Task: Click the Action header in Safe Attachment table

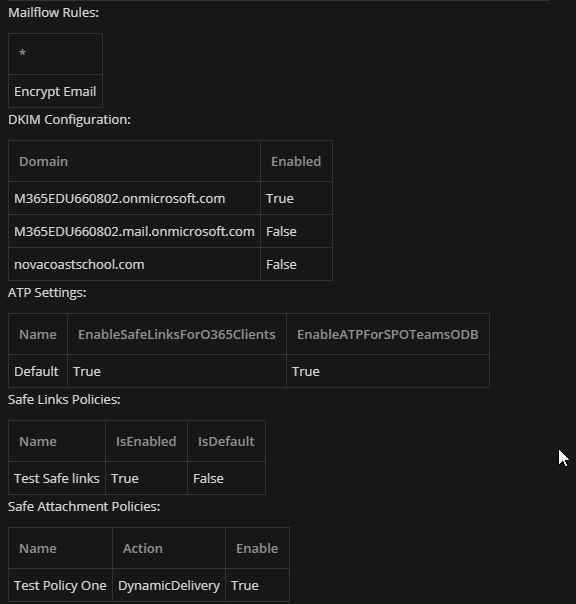Action: [169, 549]
